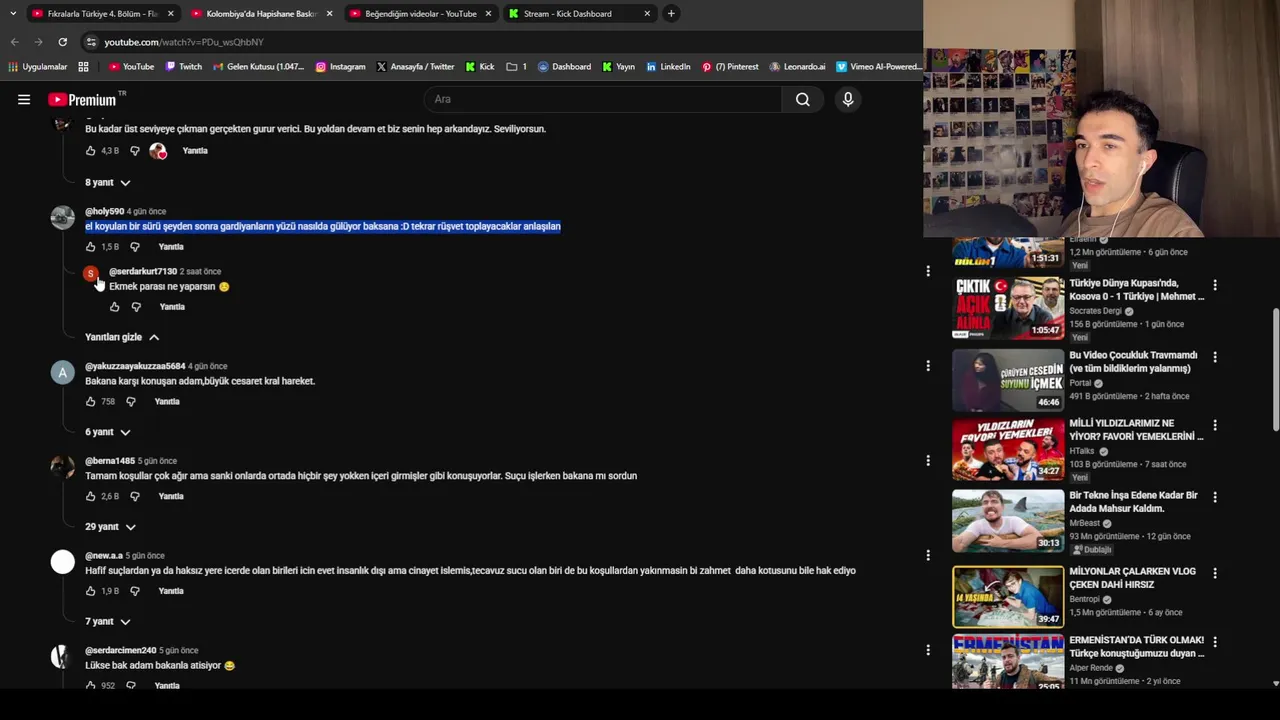
Task: Like the @serdarkurt7130 reply
Action: 115,307
